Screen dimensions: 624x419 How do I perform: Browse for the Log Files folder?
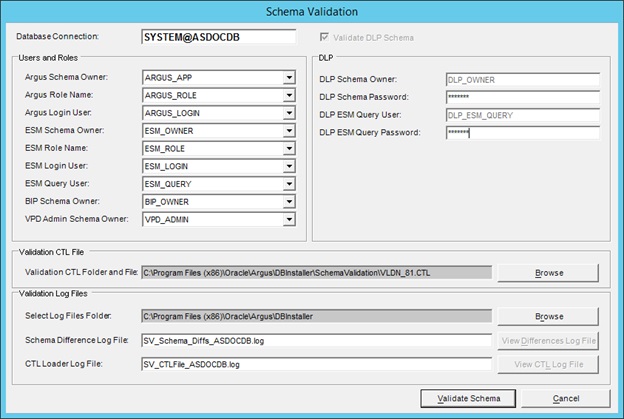point(548,316)
